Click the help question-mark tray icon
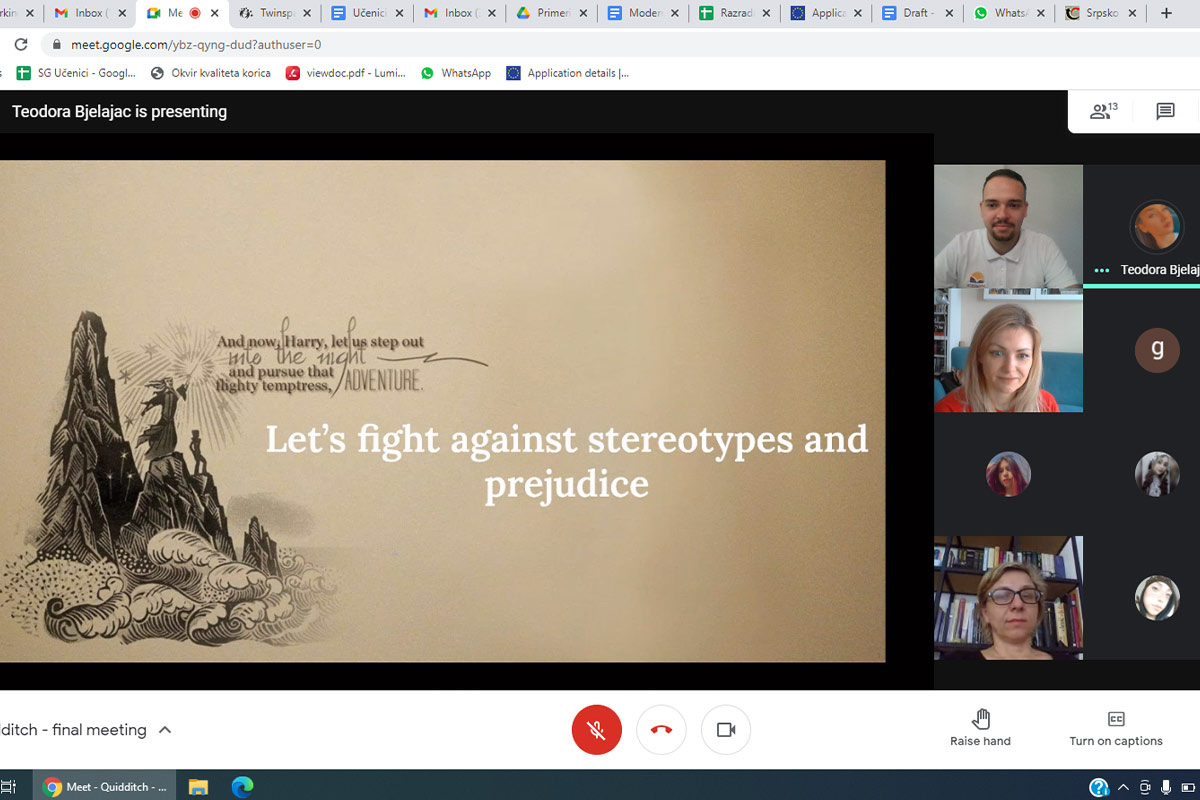The image size is (1200, 800). click(x=1099, y=787)
